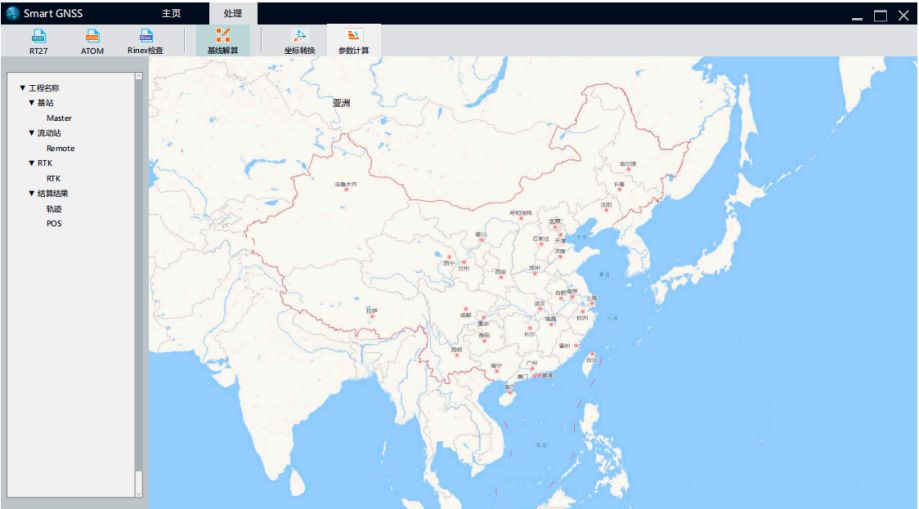Image resolution: width=919 pixels, height=509 pixels.
Task: Select the 处理 tab
Action: click(x=233, y=13)
